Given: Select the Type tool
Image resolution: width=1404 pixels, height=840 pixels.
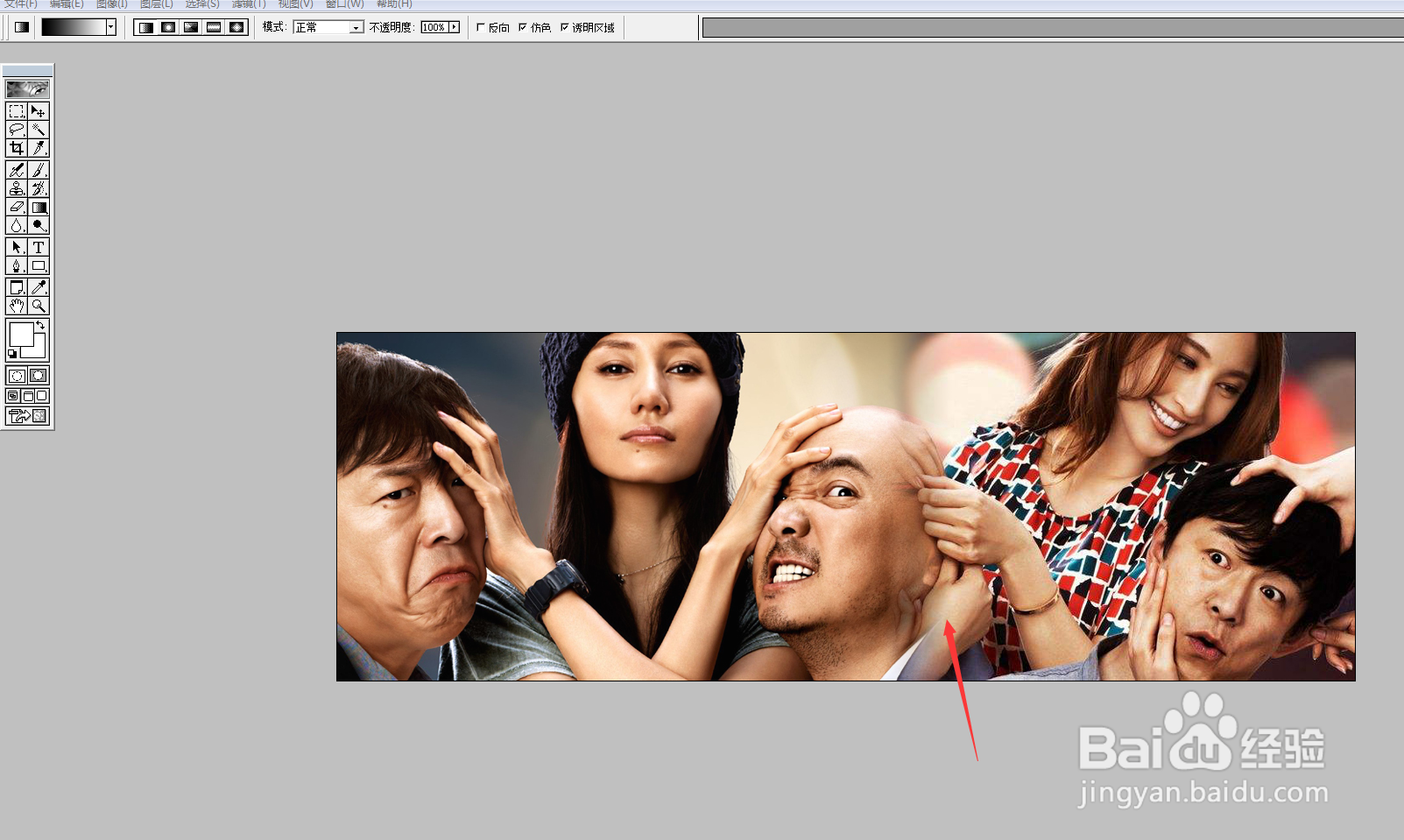Looking at the screenshot, I should (39, 247).
